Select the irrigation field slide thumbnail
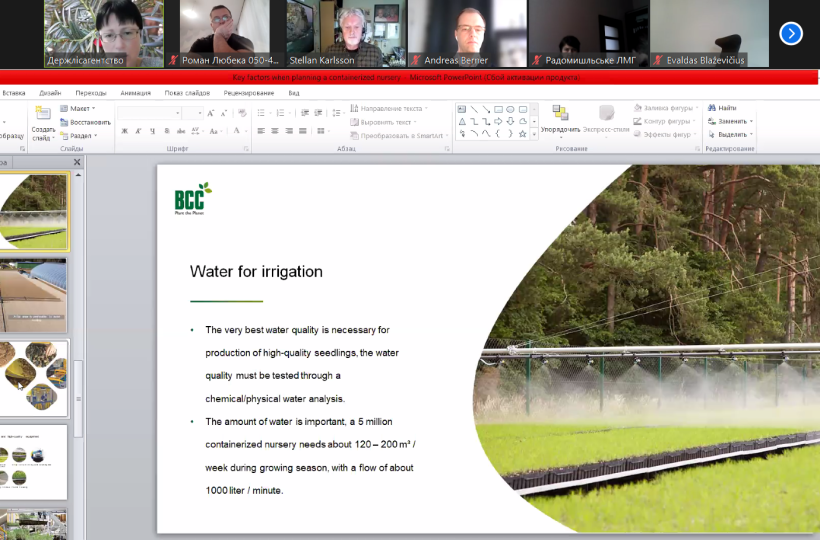 click(x=33, y=211)
